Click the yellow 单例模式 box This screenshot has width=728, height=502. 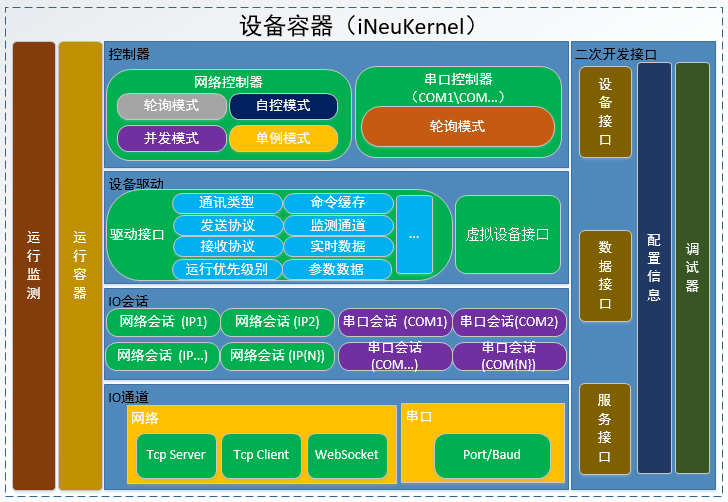point(283,138)
